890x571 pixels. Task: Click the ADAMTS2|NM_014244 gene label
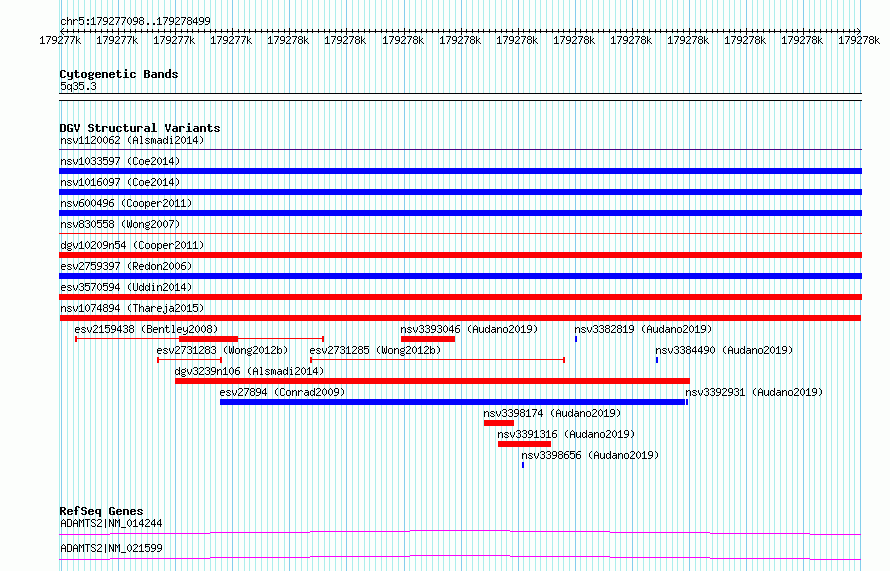(x=111, y=523)
